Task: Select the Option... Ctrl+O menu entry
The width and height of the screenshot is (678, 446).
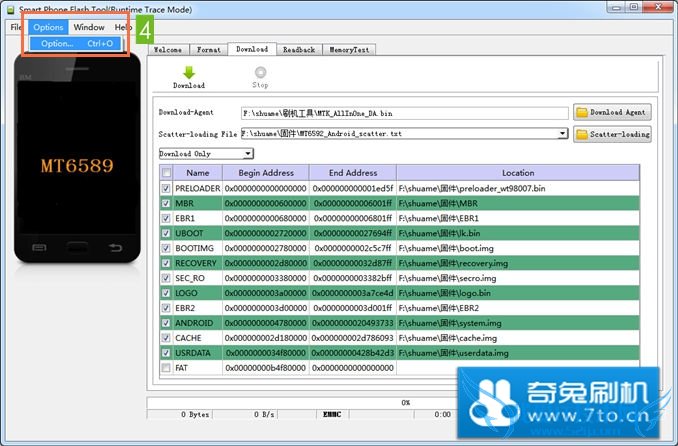Action: click(76, 43)
